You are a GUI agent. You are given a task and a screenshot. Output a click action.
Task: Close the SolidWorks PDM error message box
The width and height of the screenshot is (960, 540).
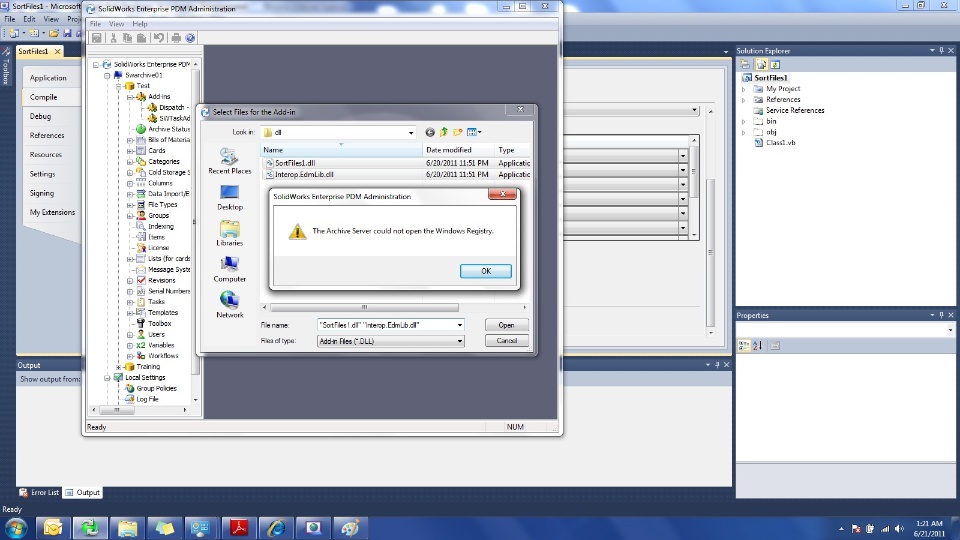pyautogui.click(x=502, y=194)
